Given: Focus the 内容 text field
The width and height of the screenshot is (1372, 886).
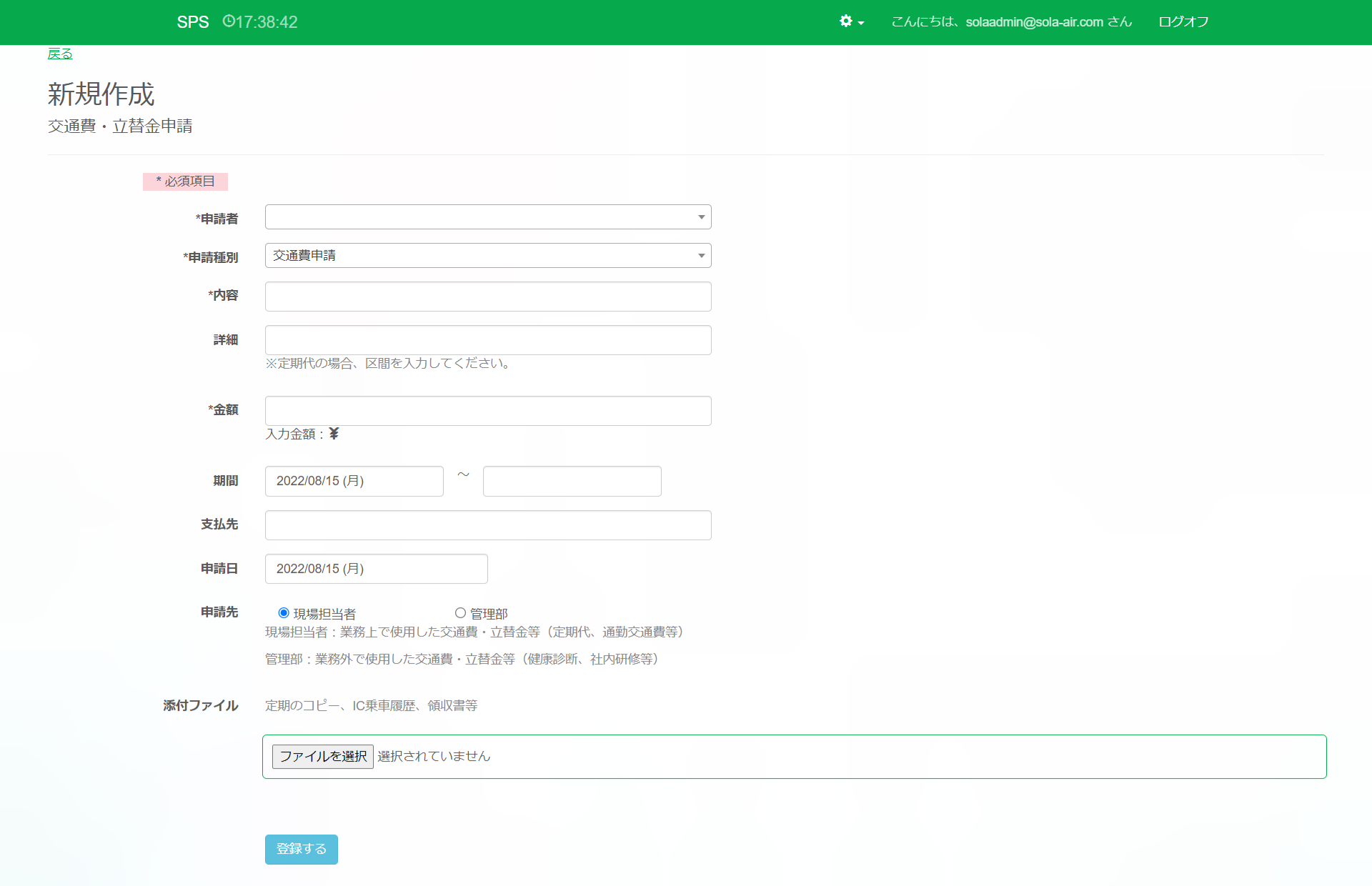Looking at the screenshot, I should 487,297.
